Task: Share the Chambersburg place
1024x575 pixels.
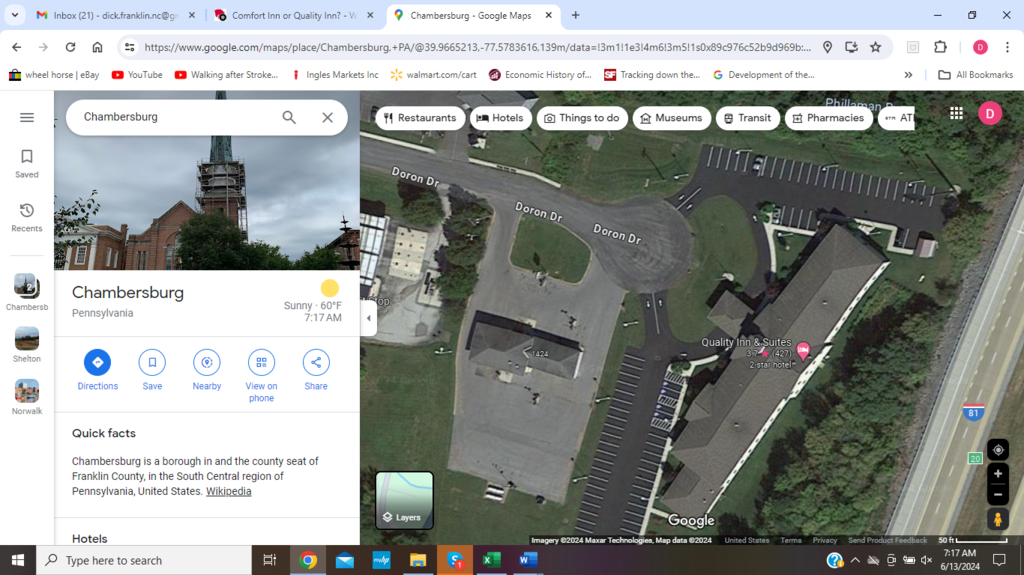Action: 315,370
